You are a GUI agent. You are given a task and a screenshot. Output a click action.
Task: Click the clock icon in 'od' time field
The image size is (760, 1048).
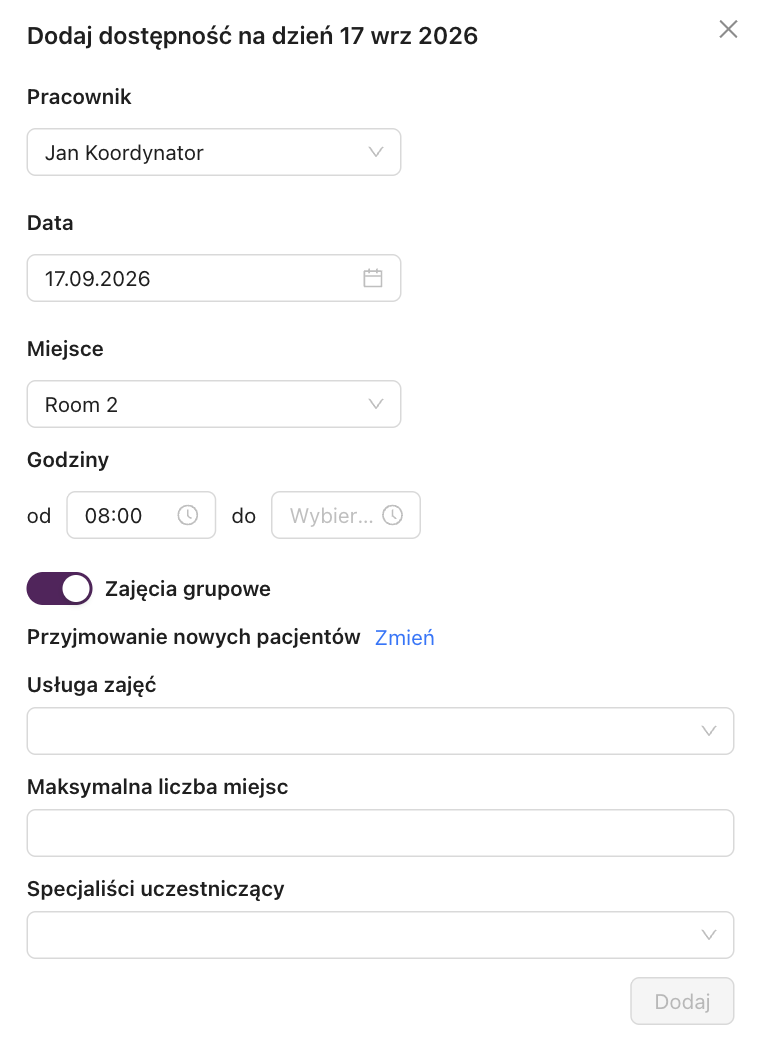tap(187, 515)
